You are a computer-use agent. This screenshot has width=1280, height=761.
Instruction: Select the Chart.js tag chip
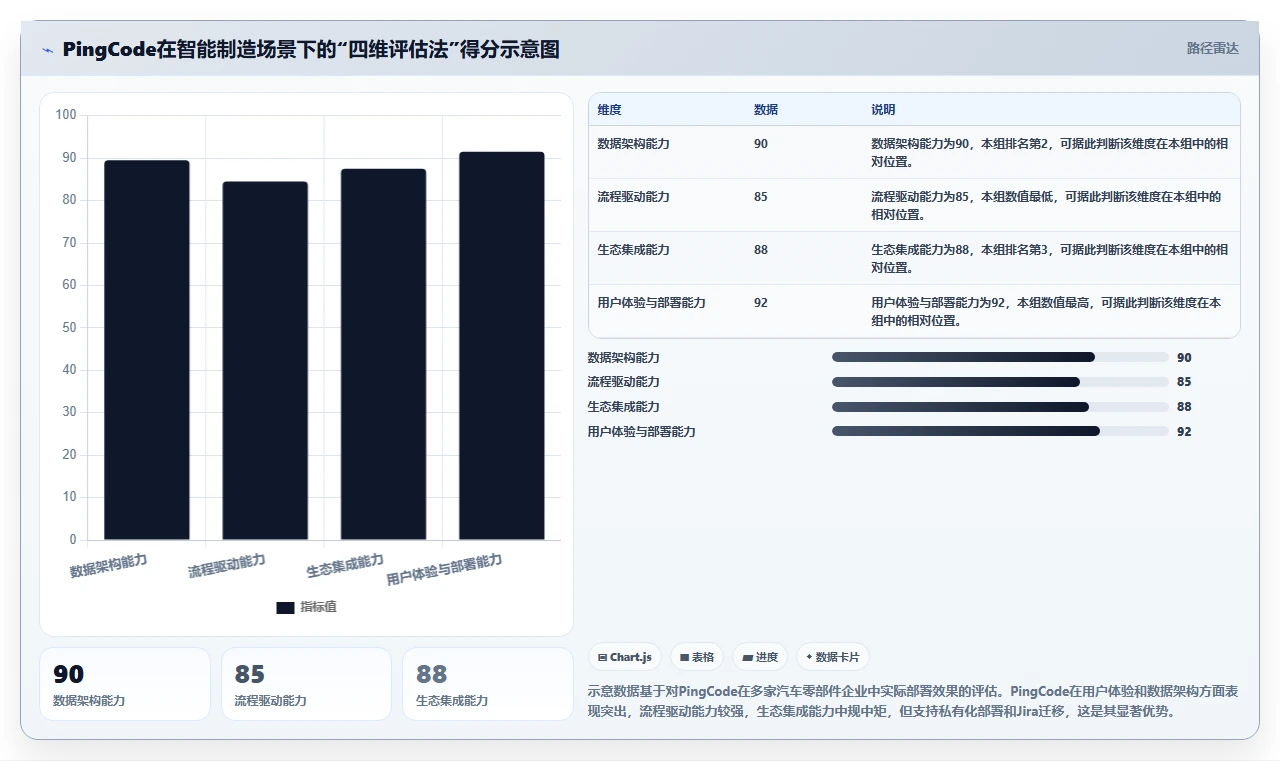point(624,657)
